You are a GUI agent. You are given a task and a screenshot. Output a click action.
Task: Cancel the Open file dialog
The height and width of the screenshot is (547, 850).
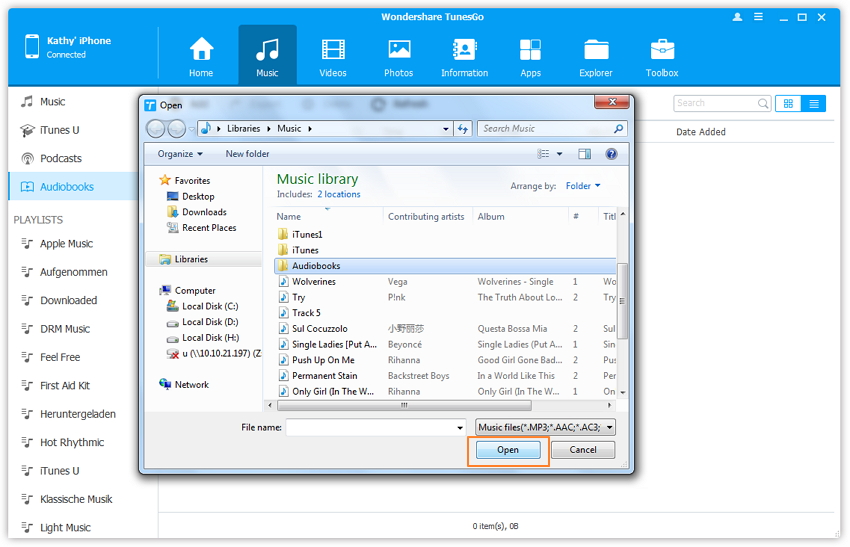[583, 450]
